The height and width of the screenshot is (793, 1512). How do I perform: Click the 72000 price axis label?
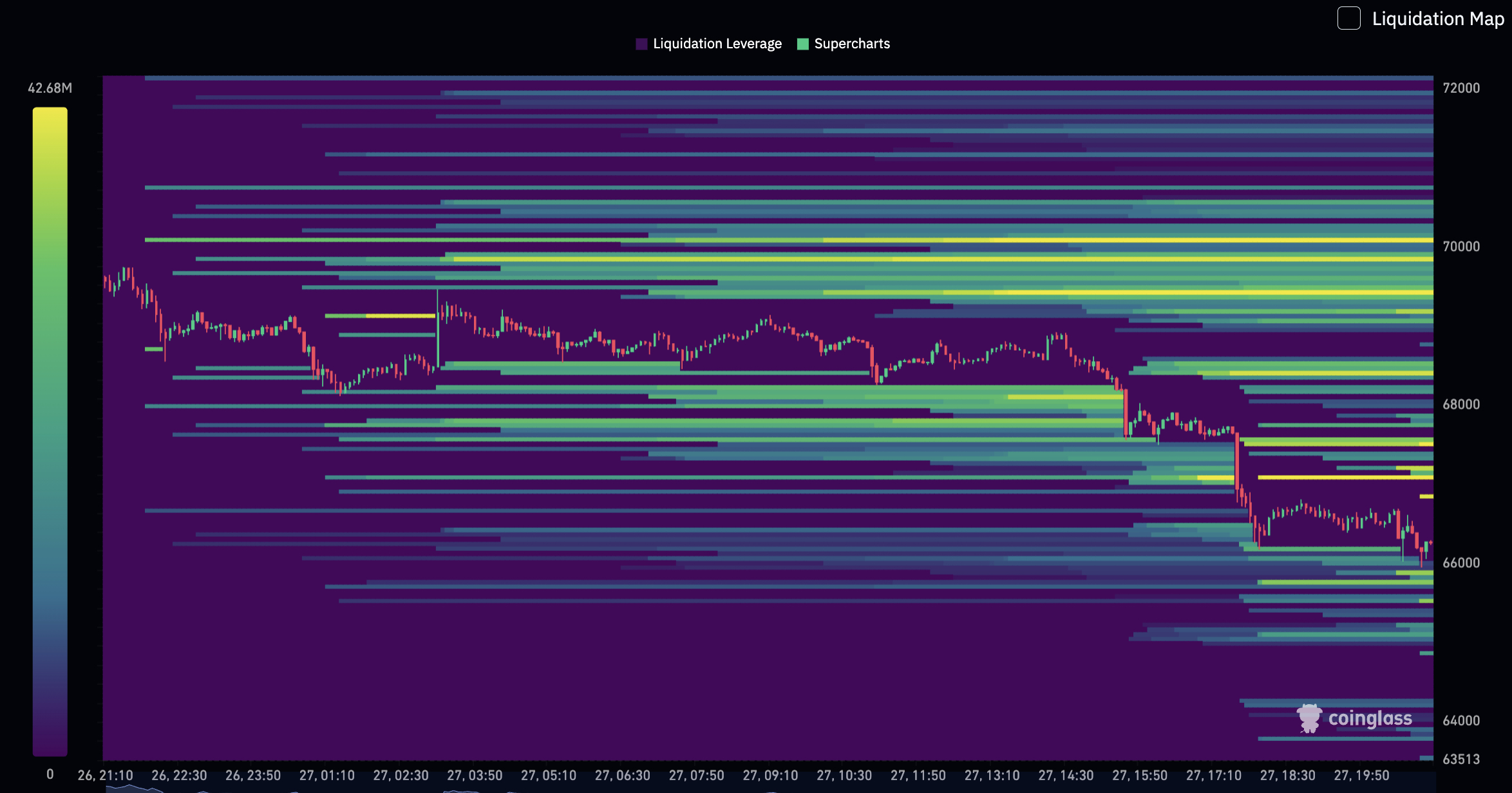click(x=1460, y=88)
